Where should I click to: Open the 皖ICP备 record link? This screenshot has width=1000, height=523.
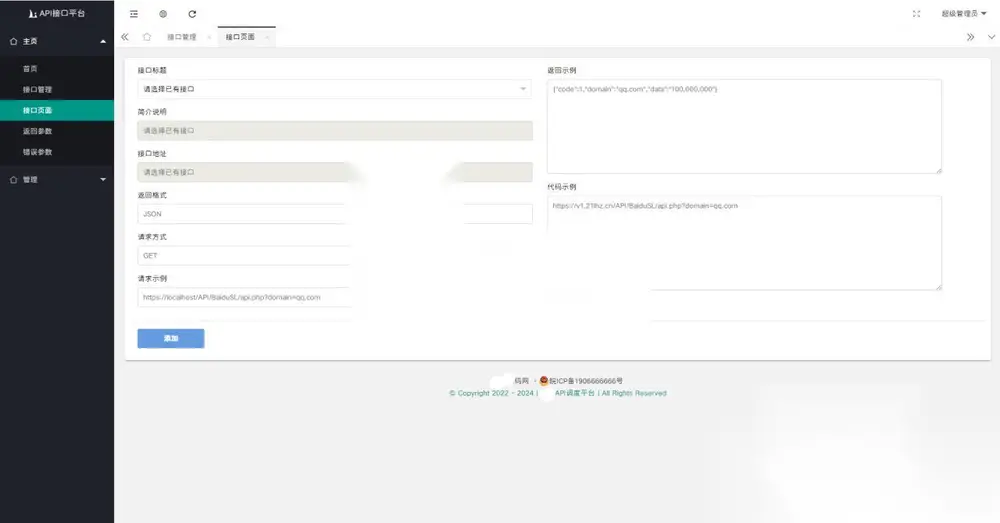(x=585, y=381)
